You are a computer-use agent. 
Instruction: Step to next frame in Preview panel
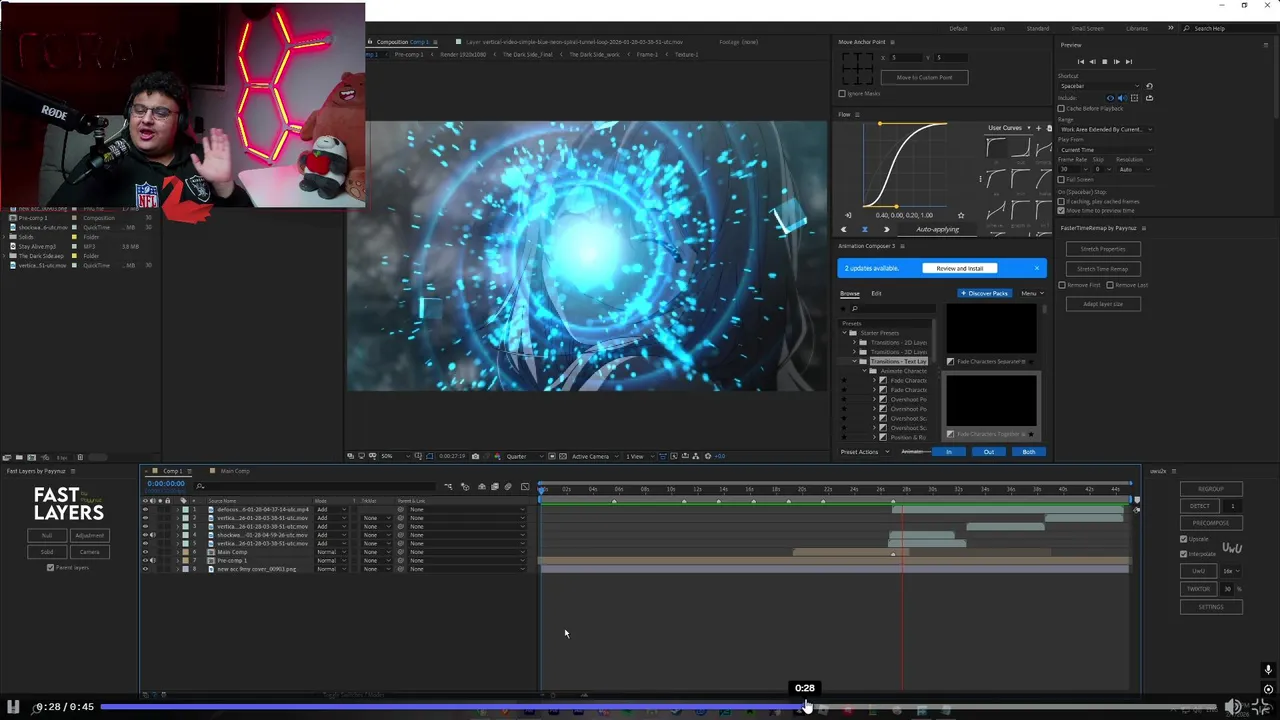1117,62
